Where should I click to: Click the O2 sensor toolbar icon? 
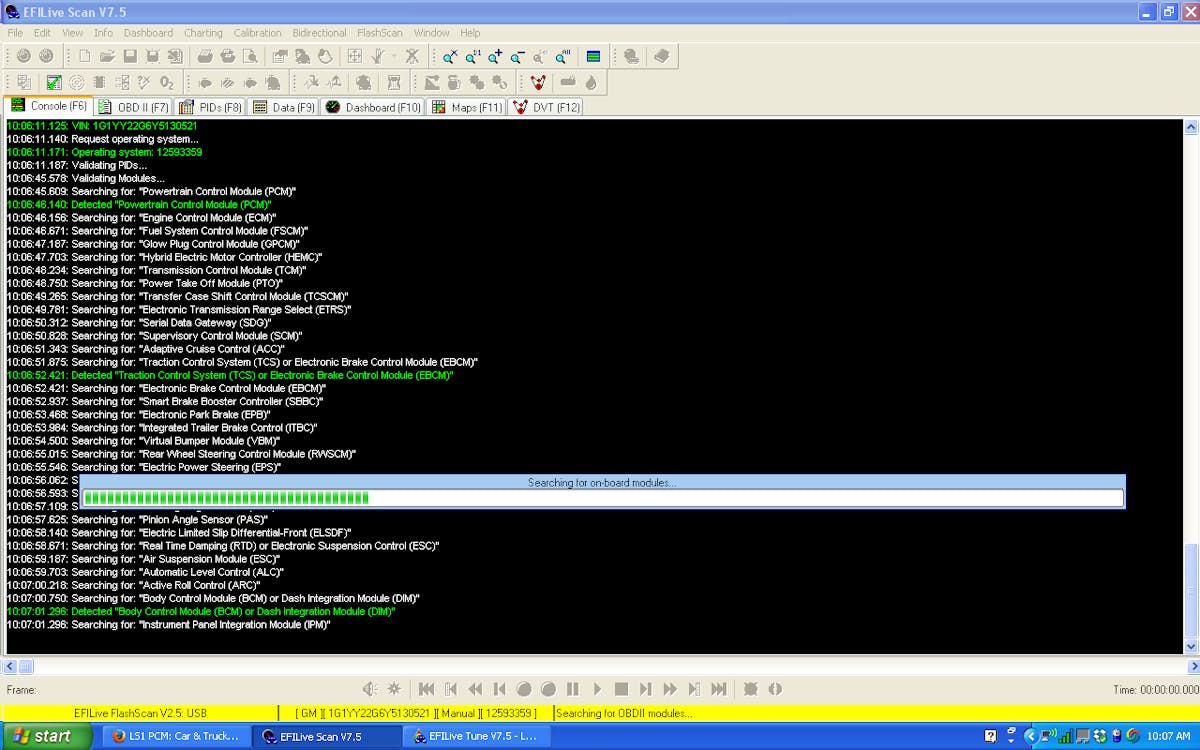(167, 82)
